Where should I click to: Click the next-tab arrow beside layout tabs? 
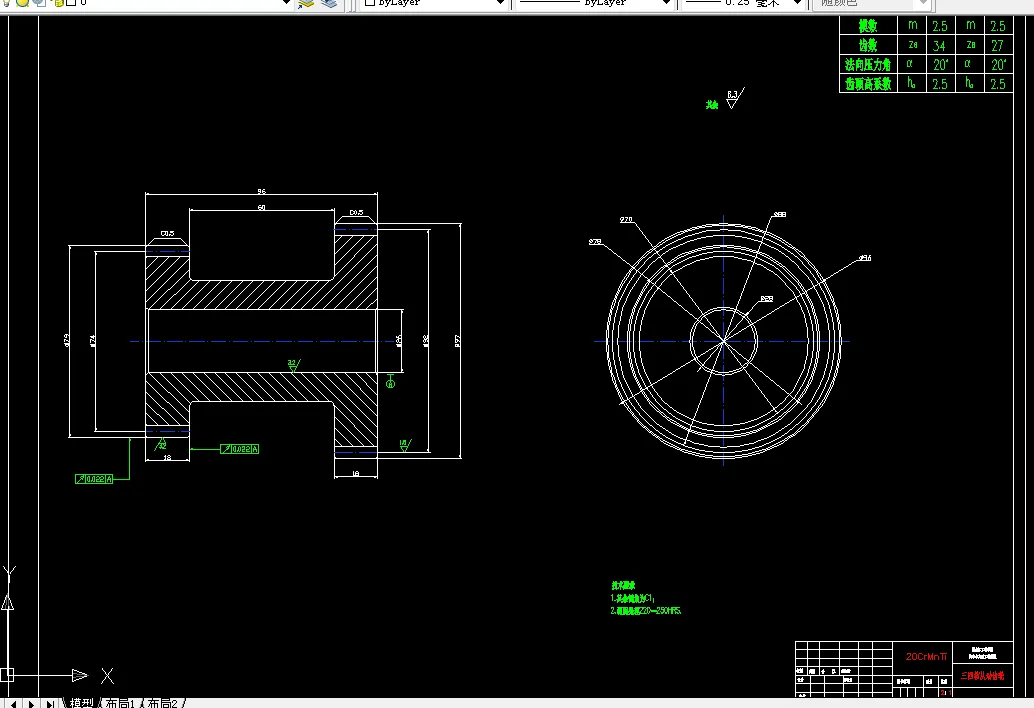31,703
